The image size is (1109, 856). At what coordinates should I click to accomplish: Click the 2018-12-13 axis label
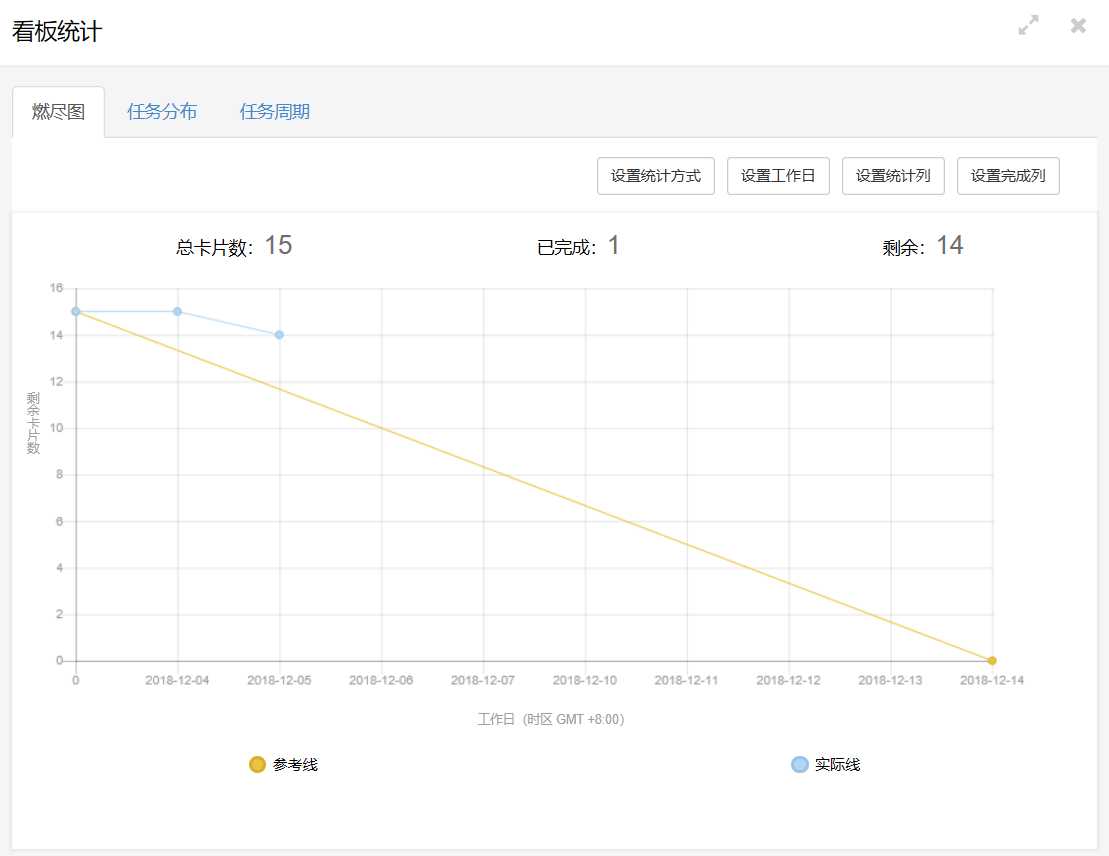click(890, 680)
